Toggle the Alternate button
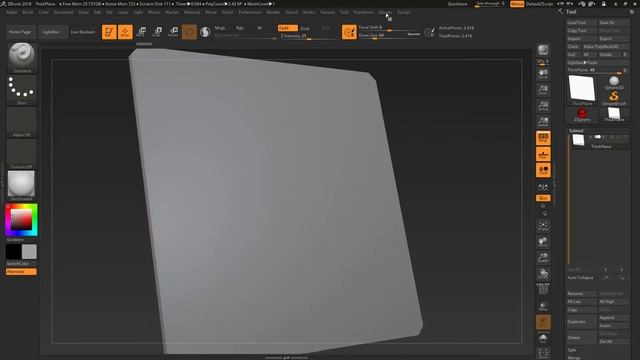 pos(21,272)
